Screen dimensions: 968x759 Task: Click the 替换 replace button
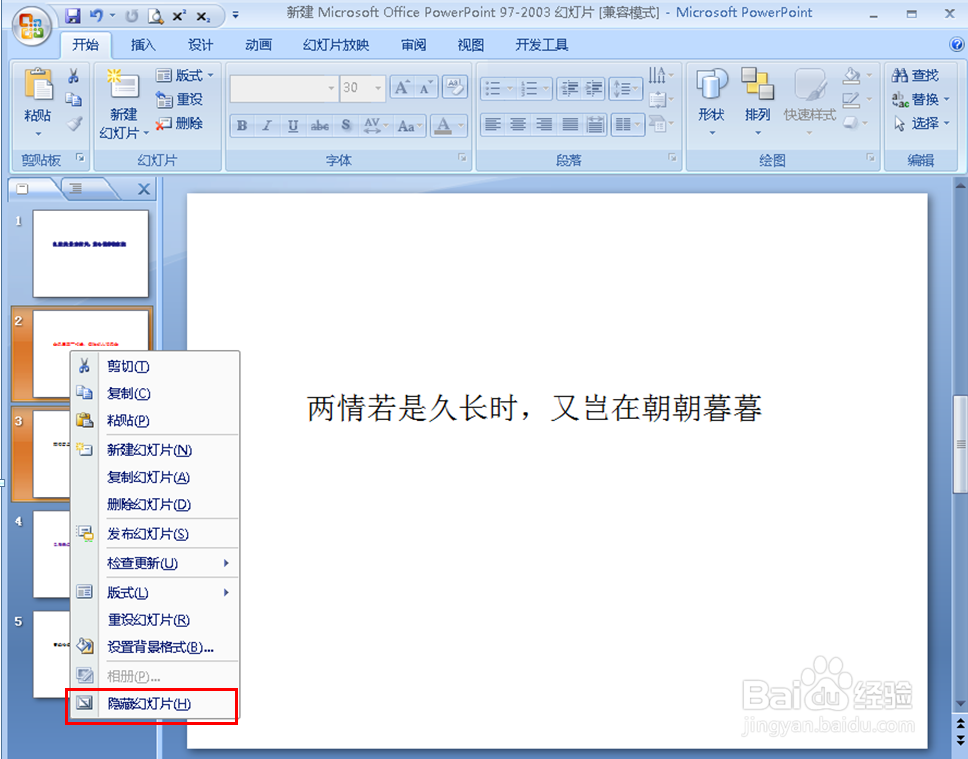[x=920, y=99]
